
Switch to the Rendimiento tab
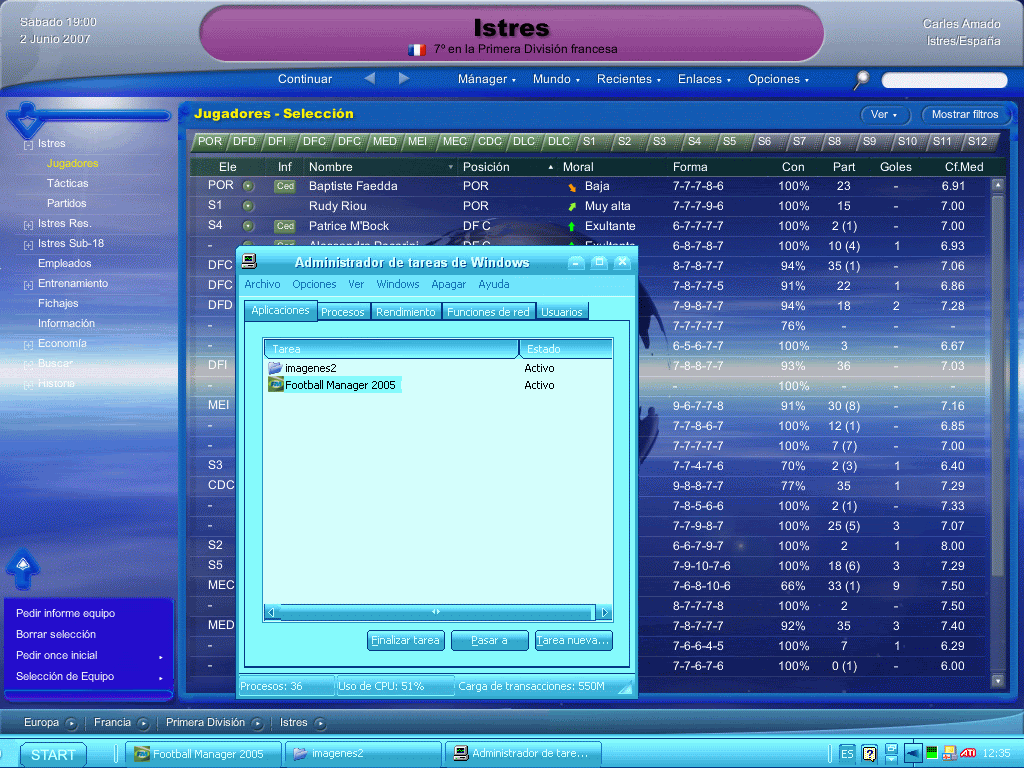406,312
